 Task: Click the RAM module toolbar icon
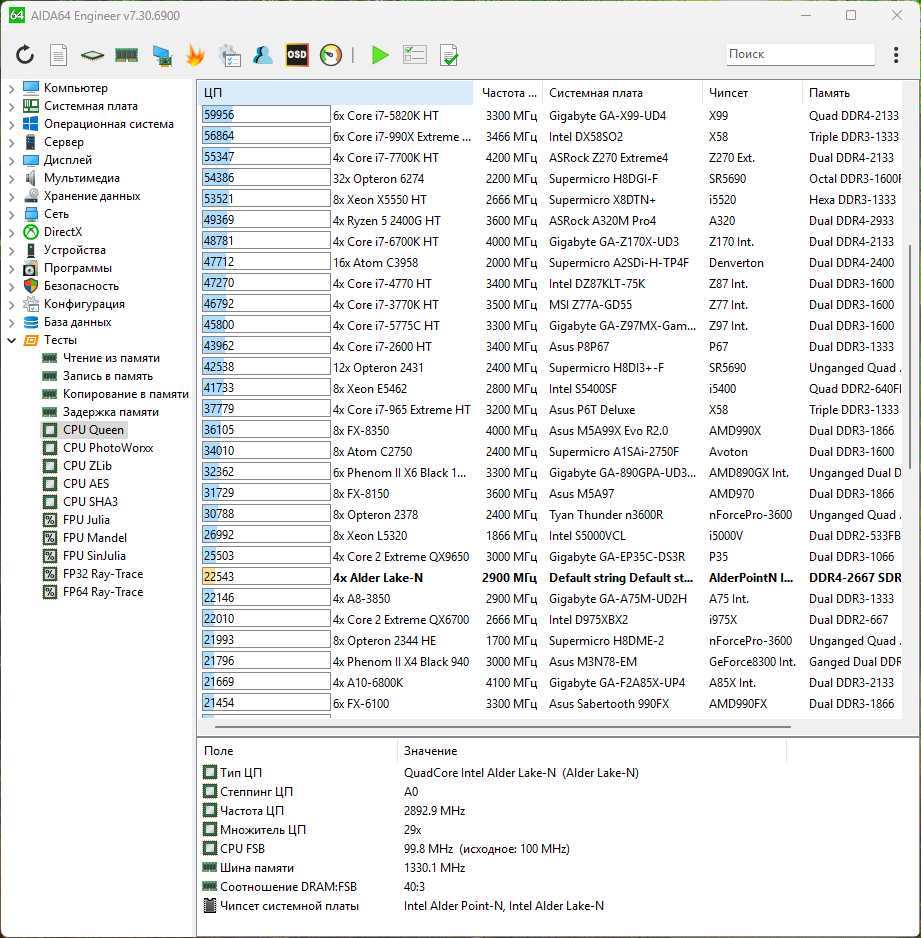[127, 55]
